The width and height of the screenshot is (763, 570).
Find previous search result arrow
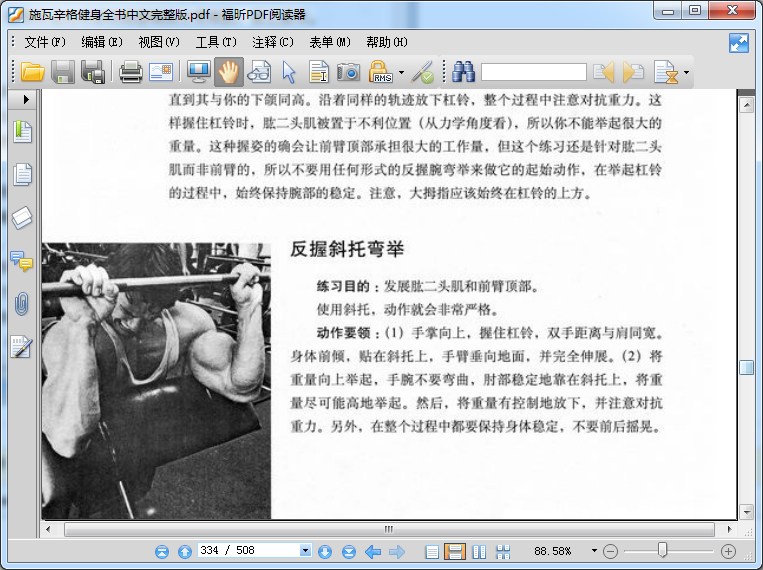point(604,72)
